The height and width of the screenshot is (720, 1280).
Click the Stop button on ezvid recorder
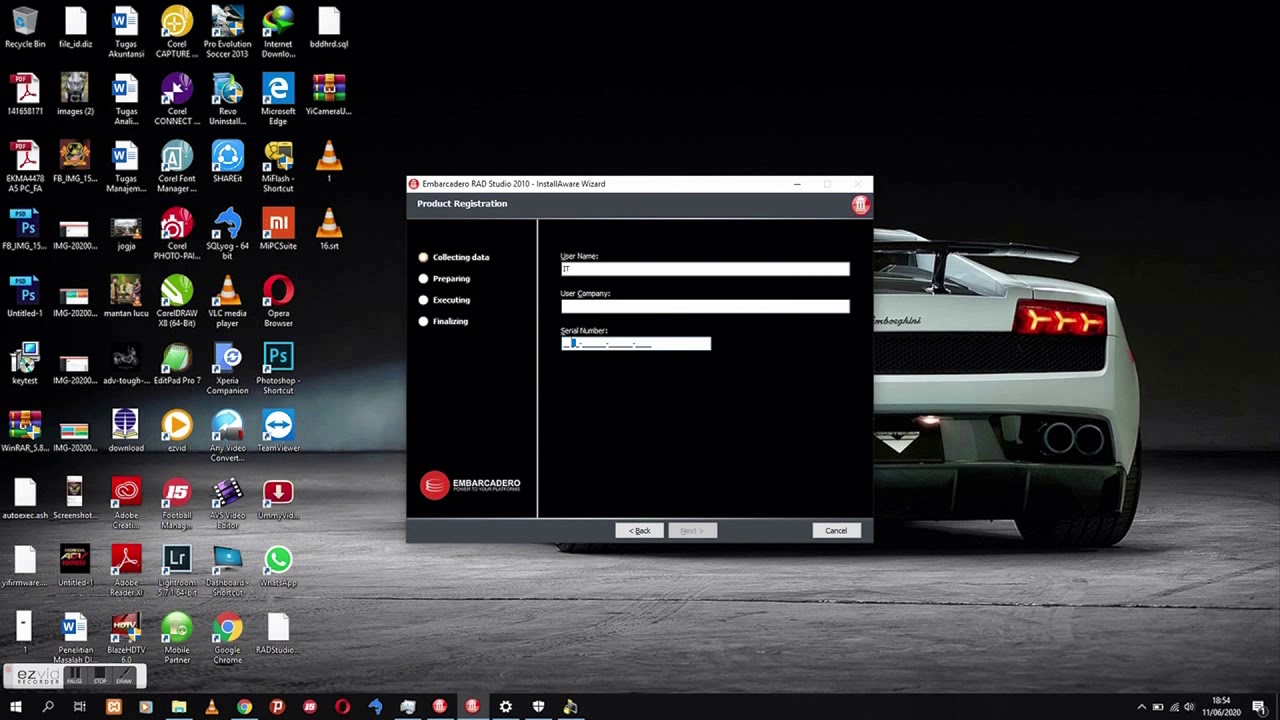pos(100,677)
